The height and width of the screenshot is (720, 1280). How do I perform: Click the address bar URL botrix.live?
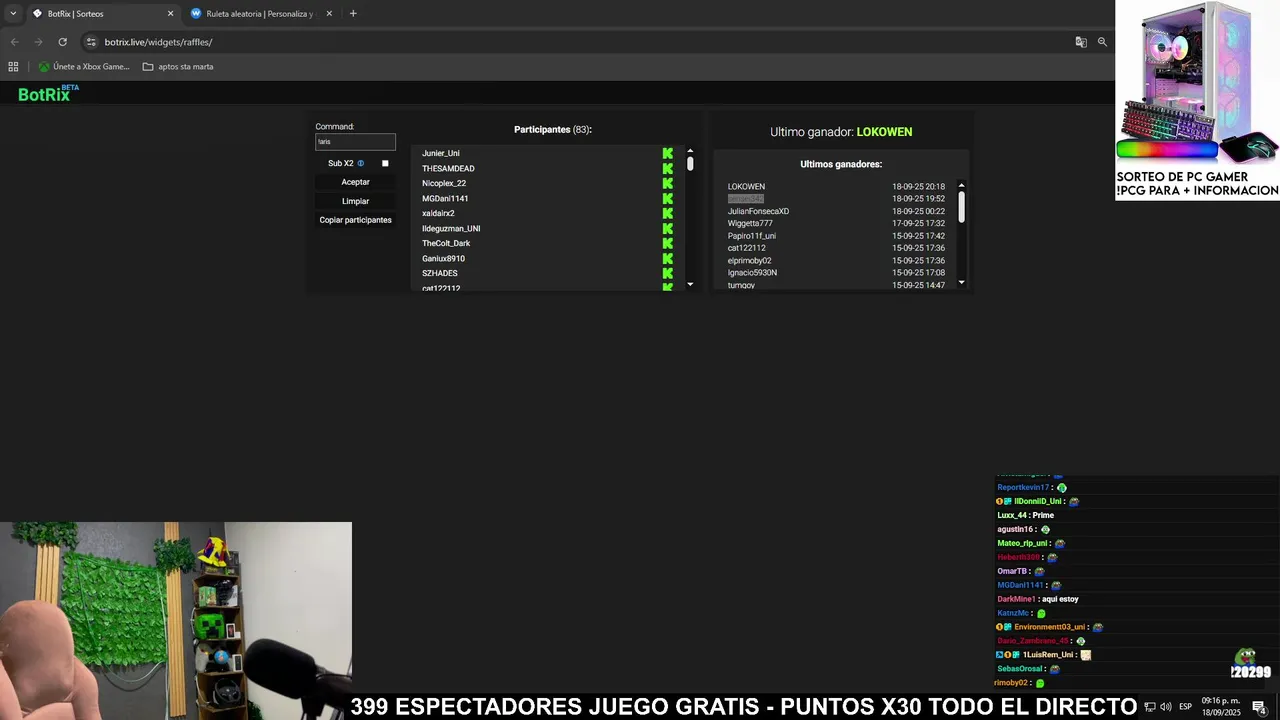pos(158,42)
